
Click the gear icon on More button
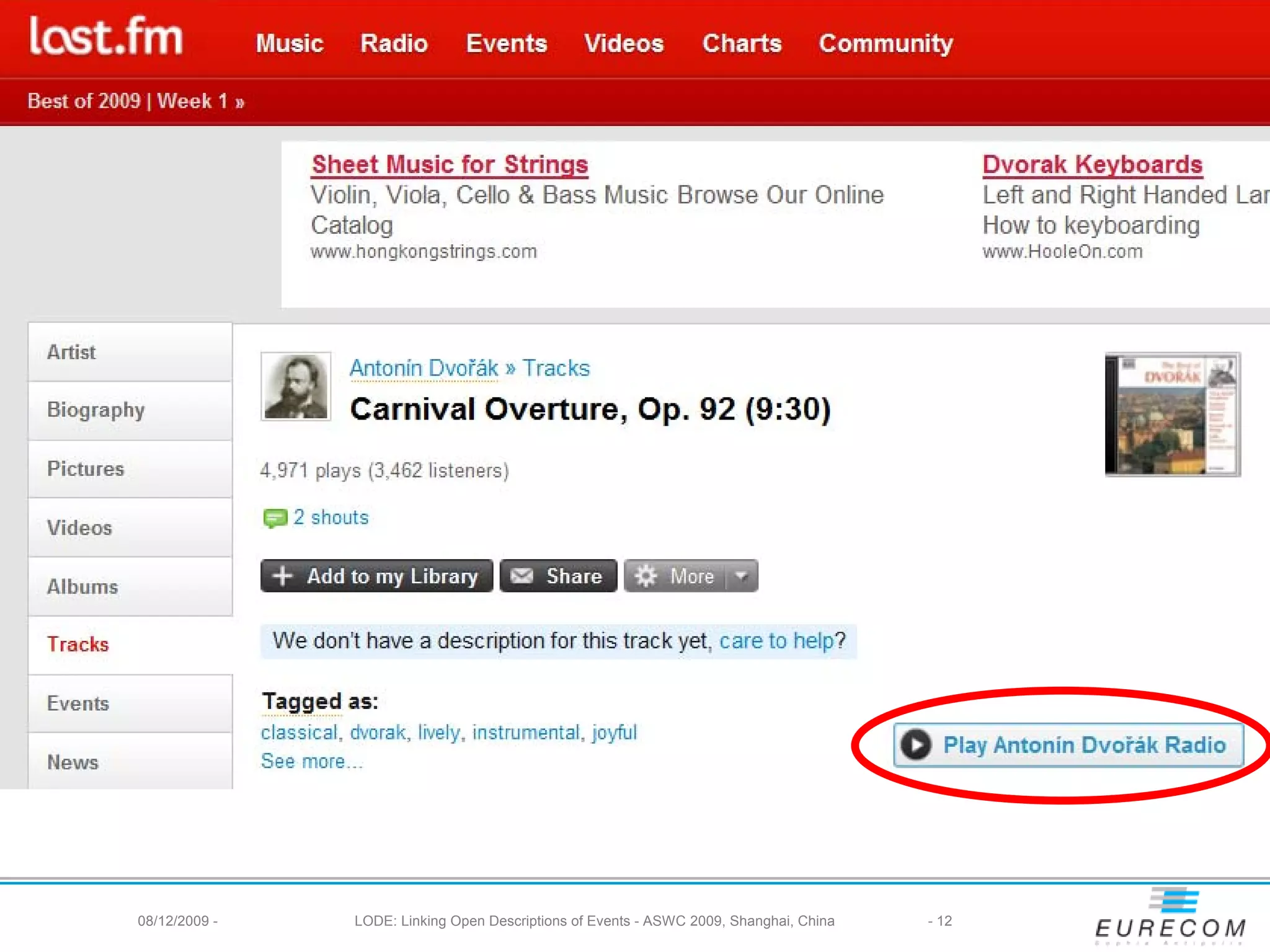point(646,576)
